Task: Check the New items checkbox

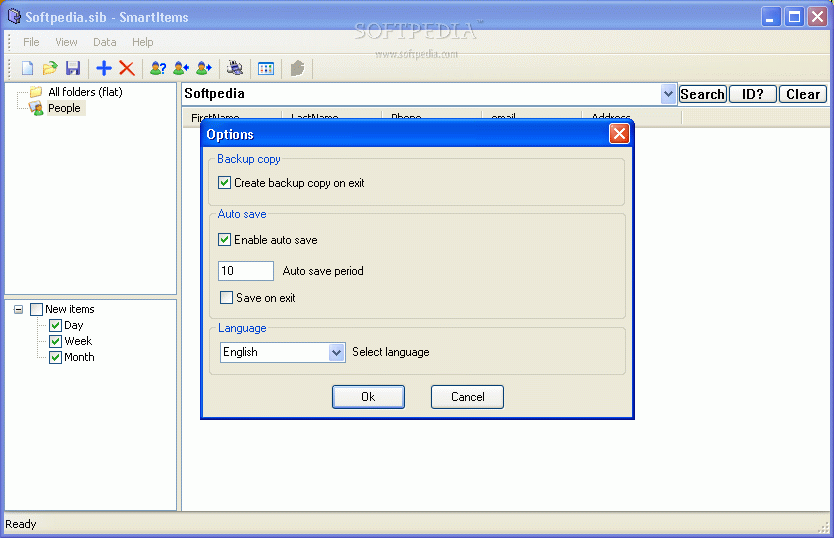Action: [x=36, y=309]
